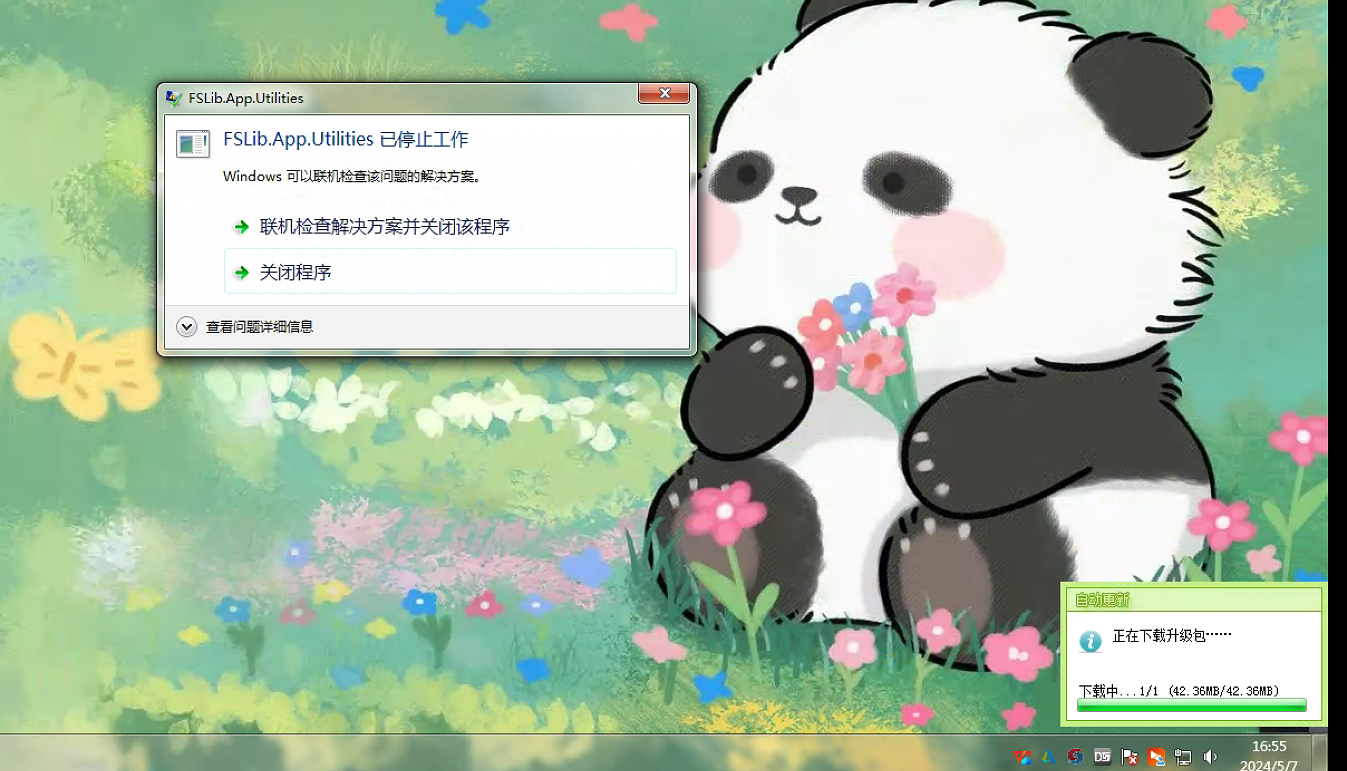Click the green arrow next to 关闭程序
Screen dimensions: 1347x771
[x=241, y=272]
